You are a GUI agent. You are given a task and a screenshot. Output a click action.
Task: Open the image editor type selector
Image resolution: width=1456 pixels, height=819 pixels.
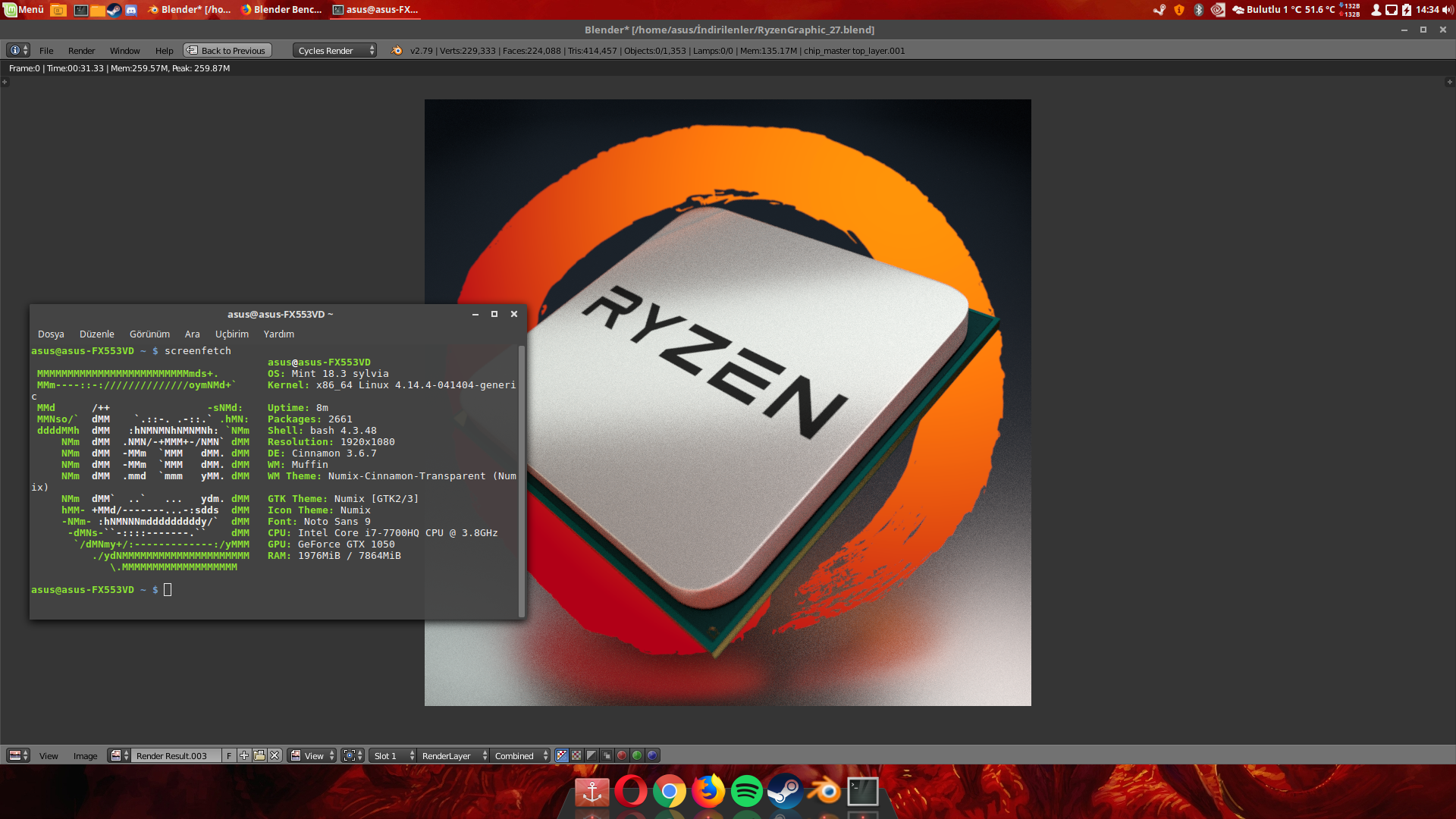coord(17,755)
